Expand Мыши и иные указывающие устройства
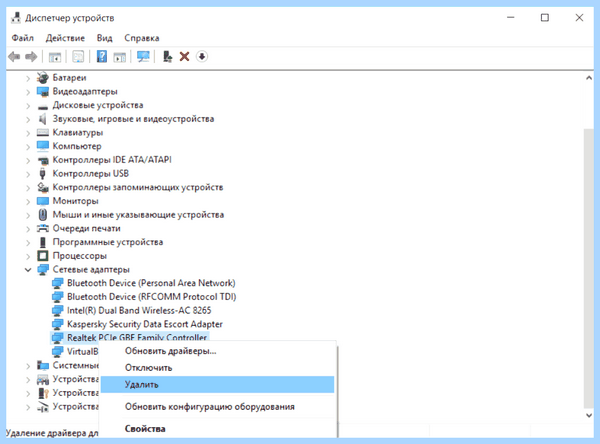The width and height of the screenshot is (600, 444). (28, 215)
